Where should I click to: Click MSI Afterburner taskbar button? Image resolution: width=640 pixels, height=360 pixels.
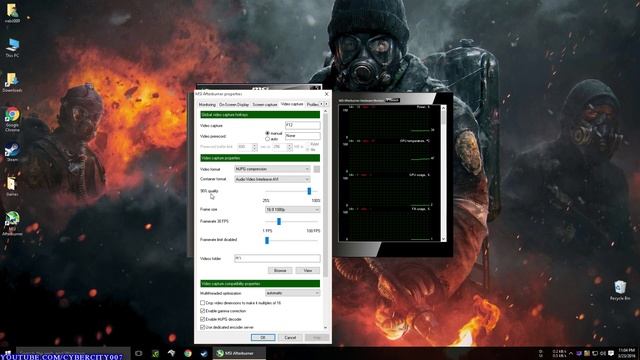tap(240, 353)
